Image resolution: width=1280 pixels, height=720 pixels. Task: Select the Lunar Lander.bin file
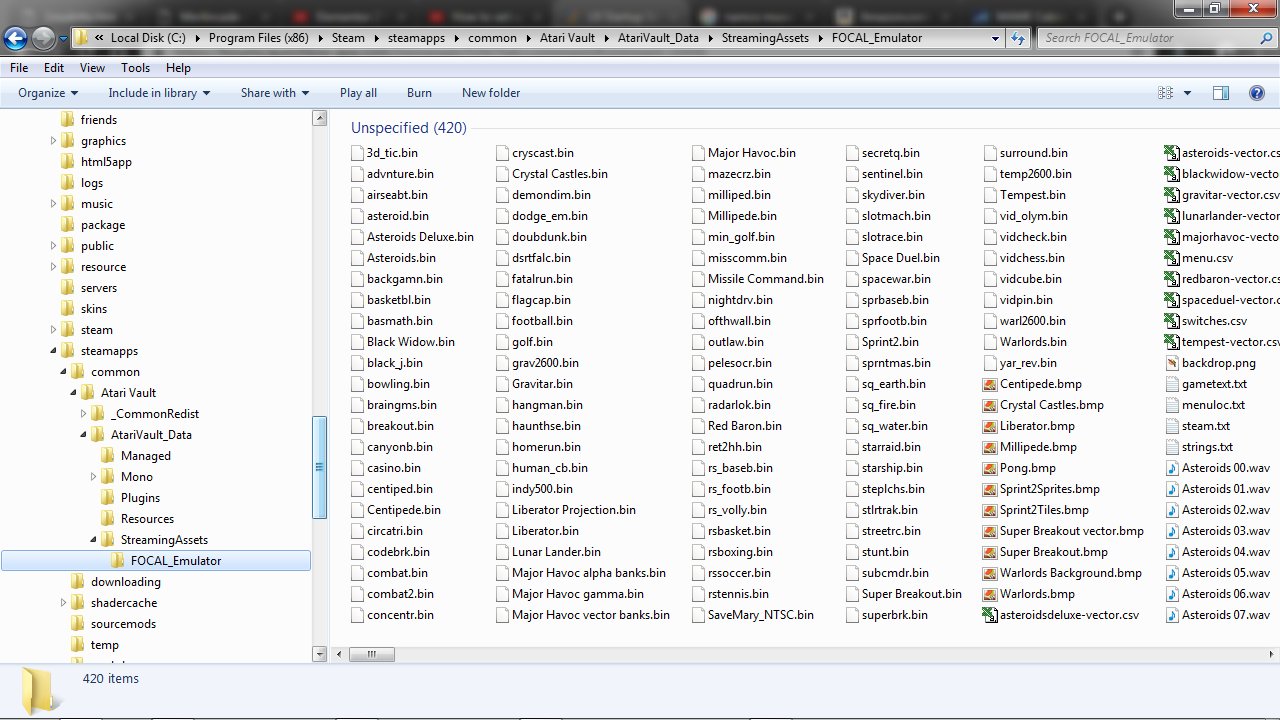pos(556,552)
